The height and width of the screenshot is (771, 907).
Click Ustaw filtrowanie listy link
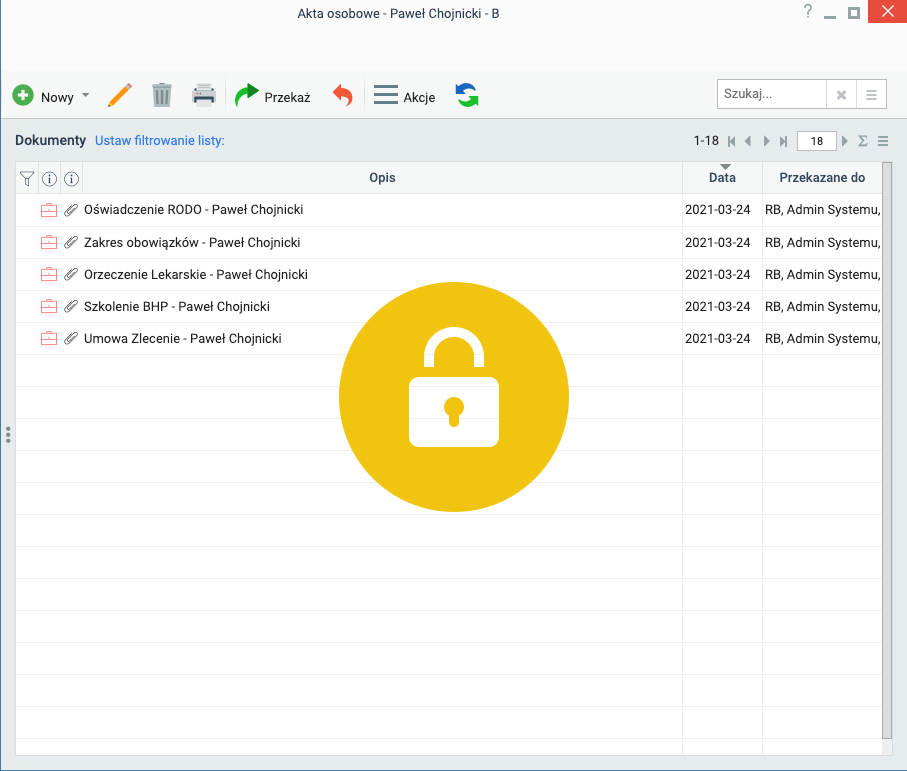(x=160, y=141)
